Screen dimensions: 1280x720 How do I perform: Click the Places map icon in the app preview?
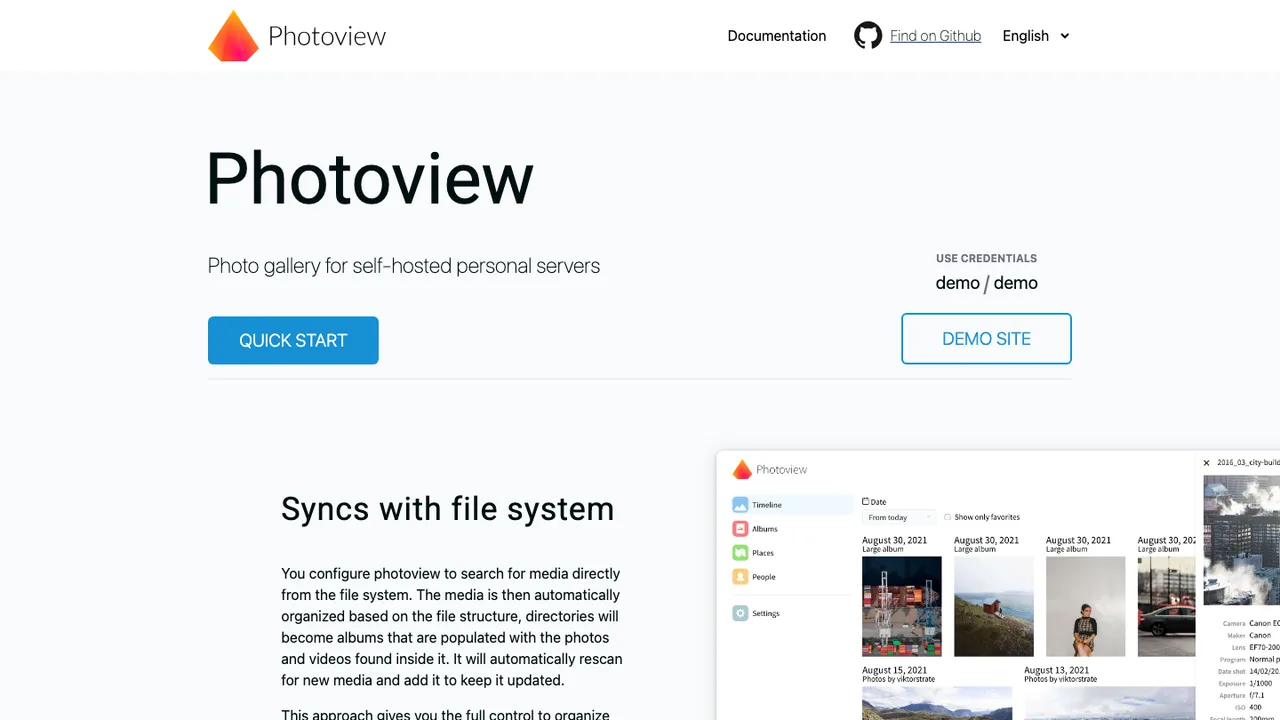click(740, 553)
